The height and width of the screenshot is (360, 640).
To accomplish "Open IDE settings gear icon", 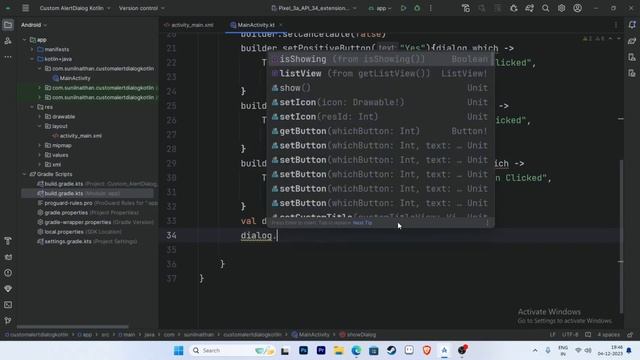I will [x=561, y=8].
